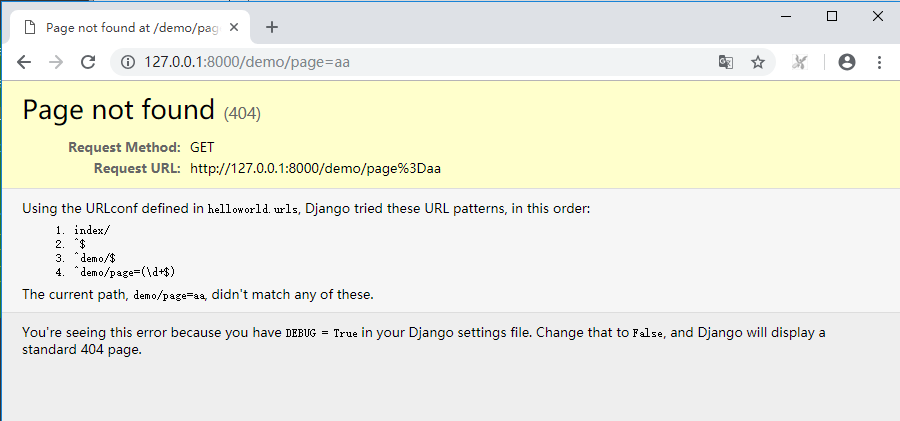The height and width of the screenshot is (421, 900).
Task: Click the 'Page not found' heading
Action: point(119,110)
